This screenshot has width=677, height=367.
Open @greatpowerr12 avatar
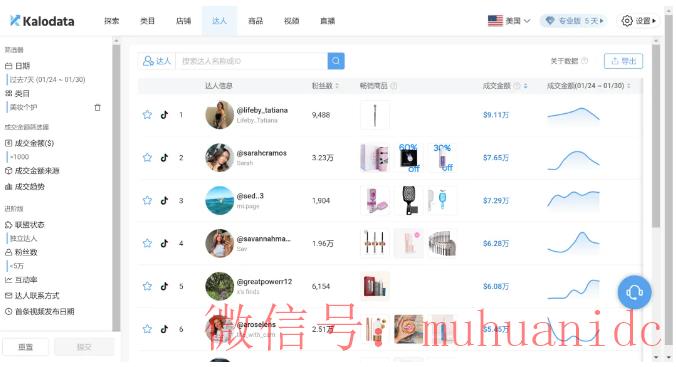point(219,286)
